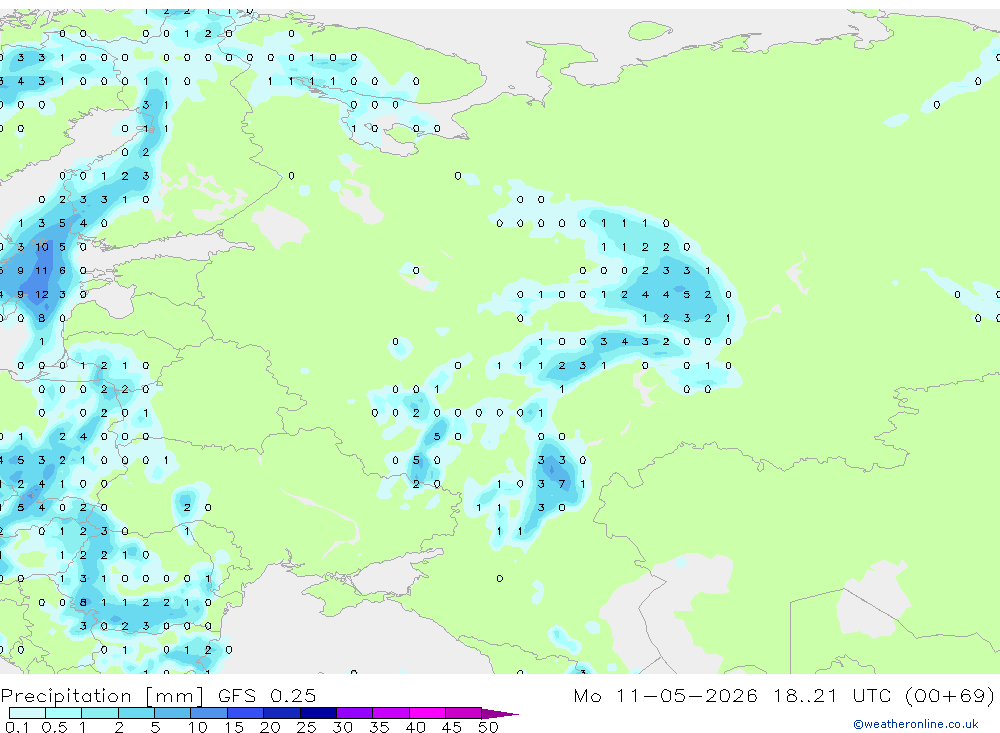Click the '25' legend scale label
Screen dimensions: 1000x733
pyautogui.click(x=306, y=727)
